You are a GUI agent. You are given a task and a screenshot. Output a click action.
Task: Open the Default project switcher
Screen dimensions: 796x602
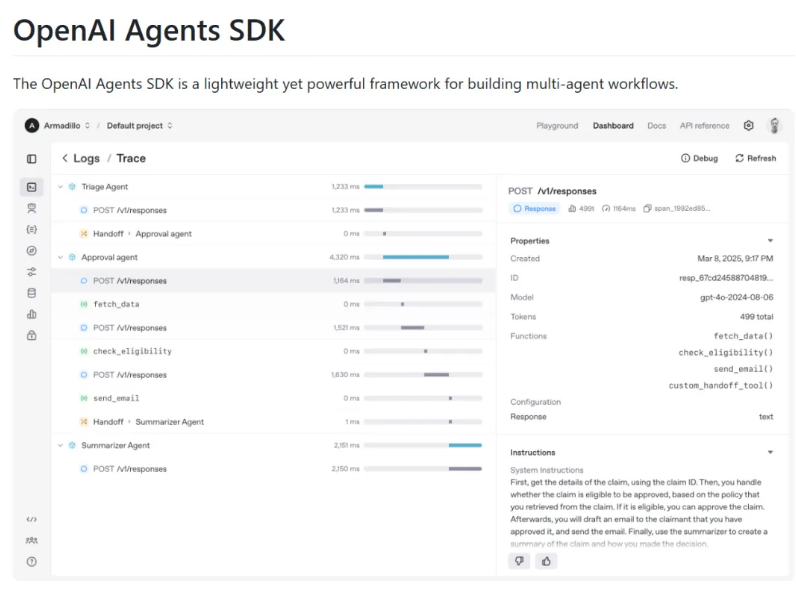[x=140, y=125]
